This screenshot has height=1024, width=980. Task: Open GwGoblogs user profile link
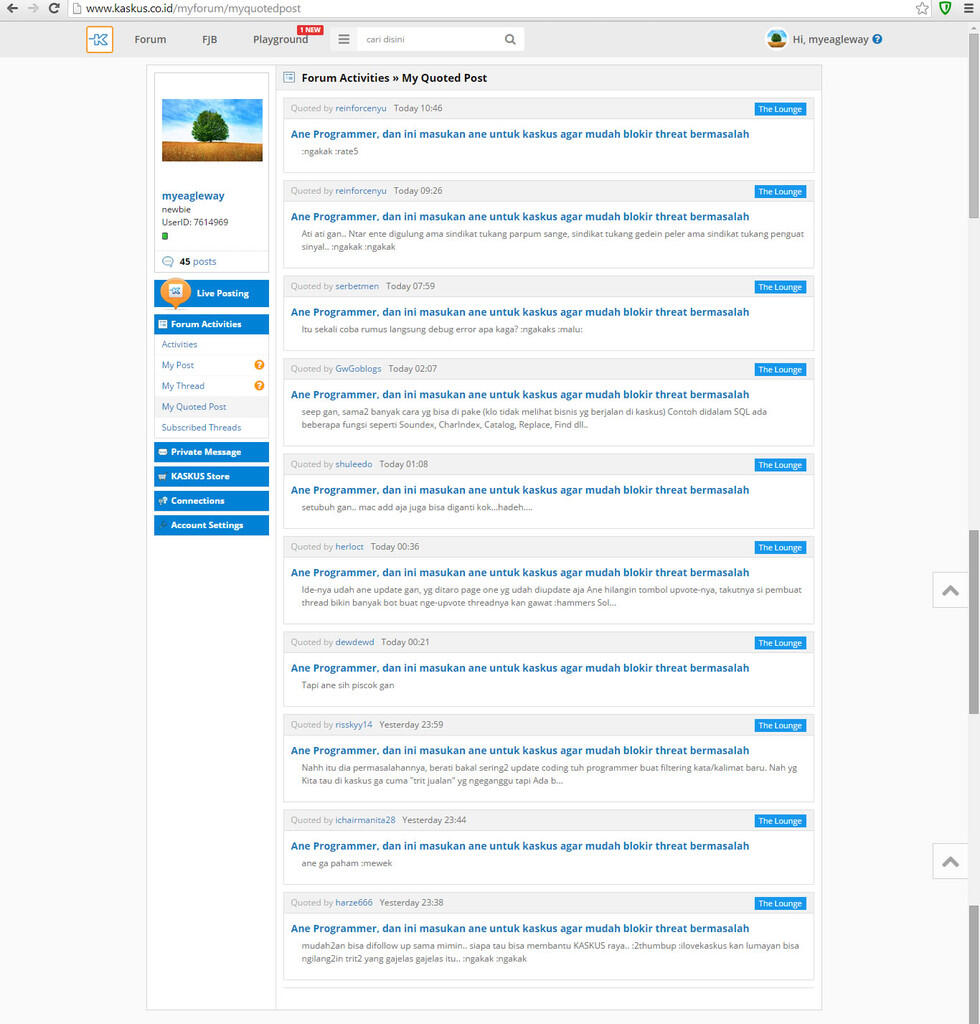[x=358, y=369]
